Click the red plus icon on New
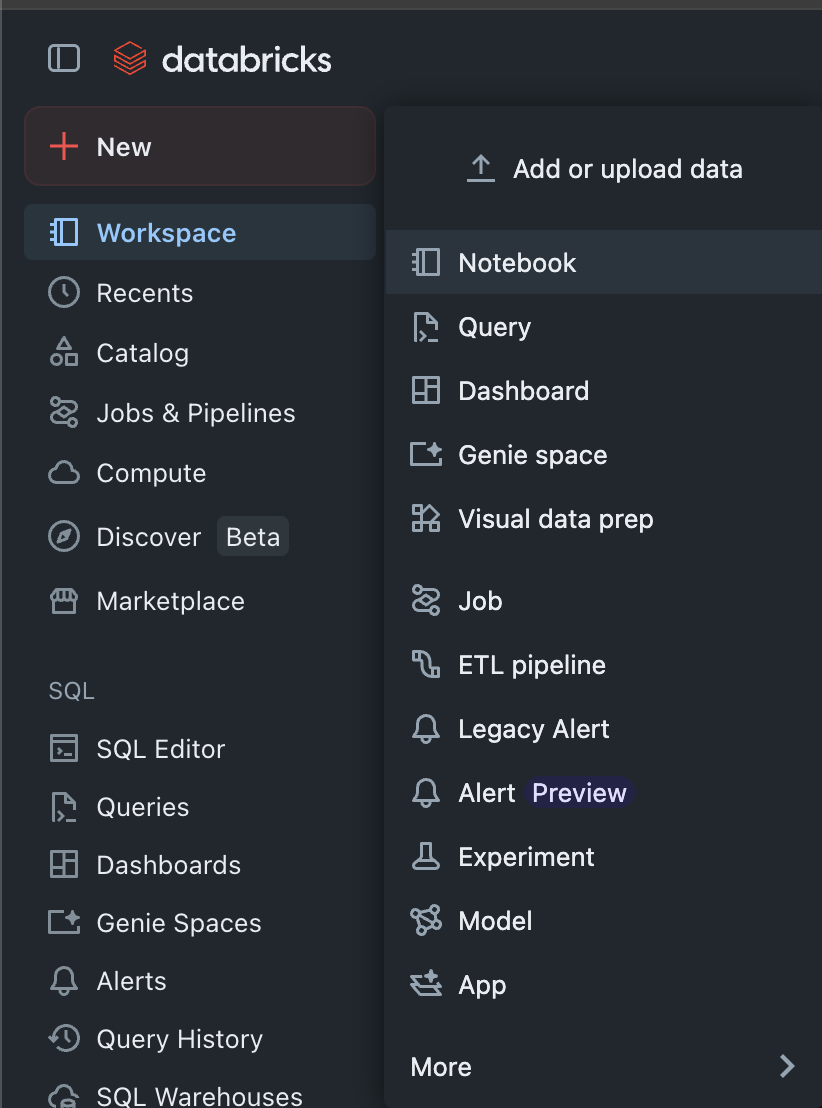822x1108 pixels. (64, 146)
